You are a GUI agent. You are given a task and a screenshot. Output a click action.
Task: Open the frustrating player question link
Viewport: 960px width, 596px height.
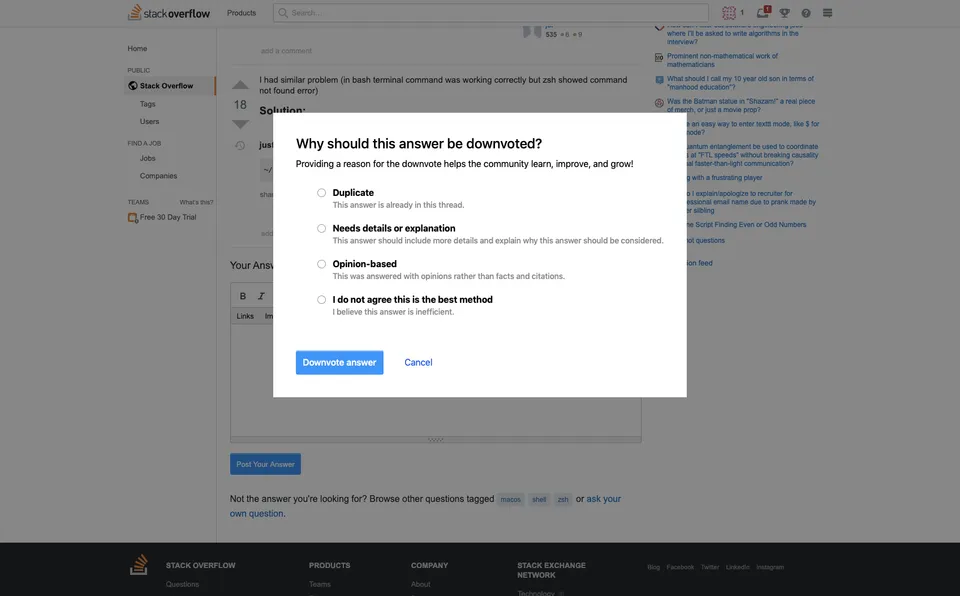pyautogui.click(x=724, y=178)
